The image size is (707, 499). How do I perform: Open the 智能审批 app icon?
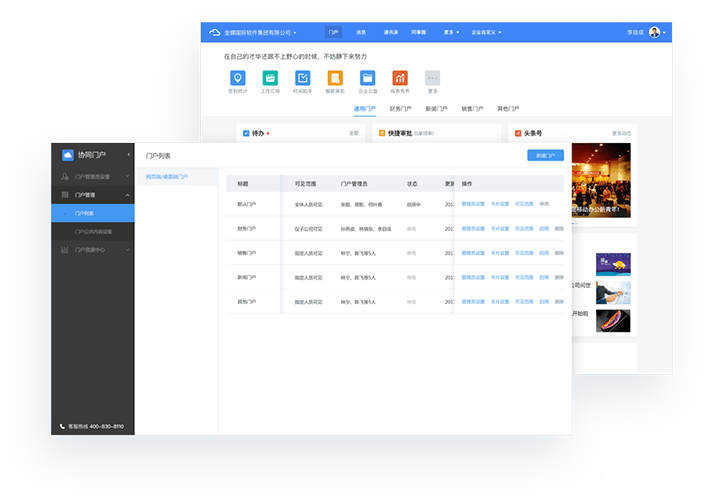coord(334,78)
